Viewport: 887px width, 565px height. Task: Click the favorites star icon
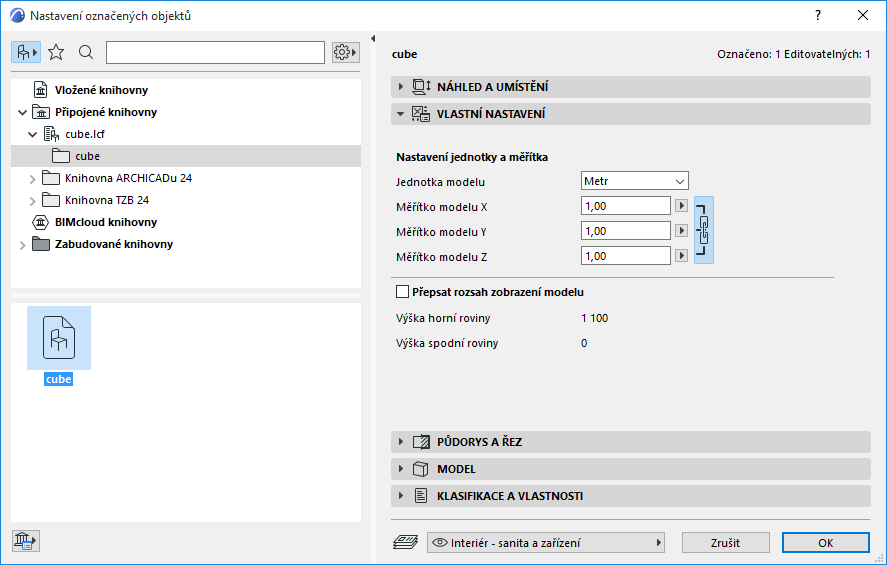[x=56, y=52]
